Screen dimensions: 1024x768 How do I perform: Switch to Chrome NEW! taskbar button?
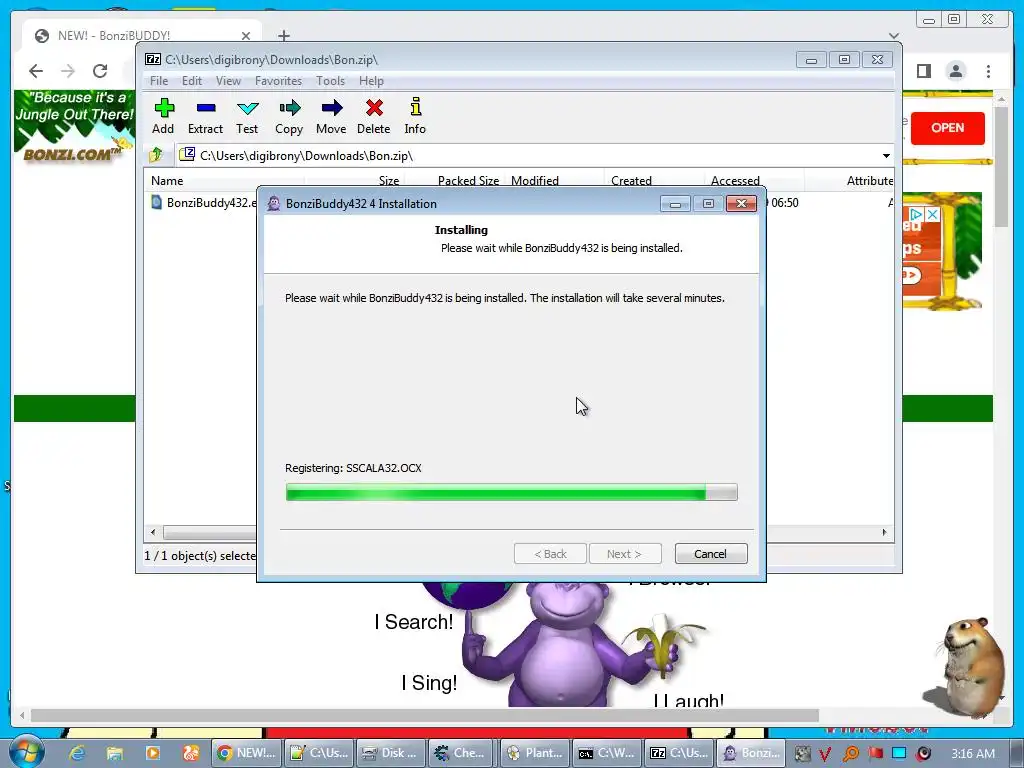pos(248,753)
